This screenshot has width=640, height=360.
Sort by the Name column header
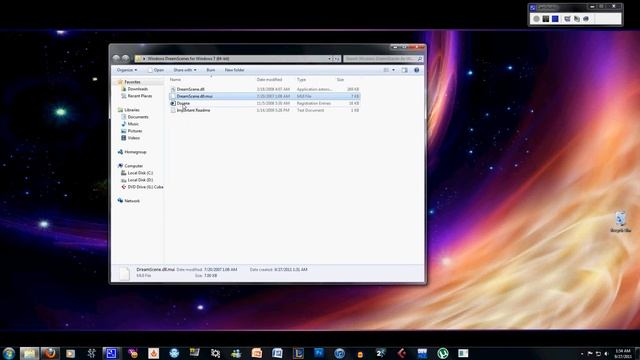tap(176, 80)
